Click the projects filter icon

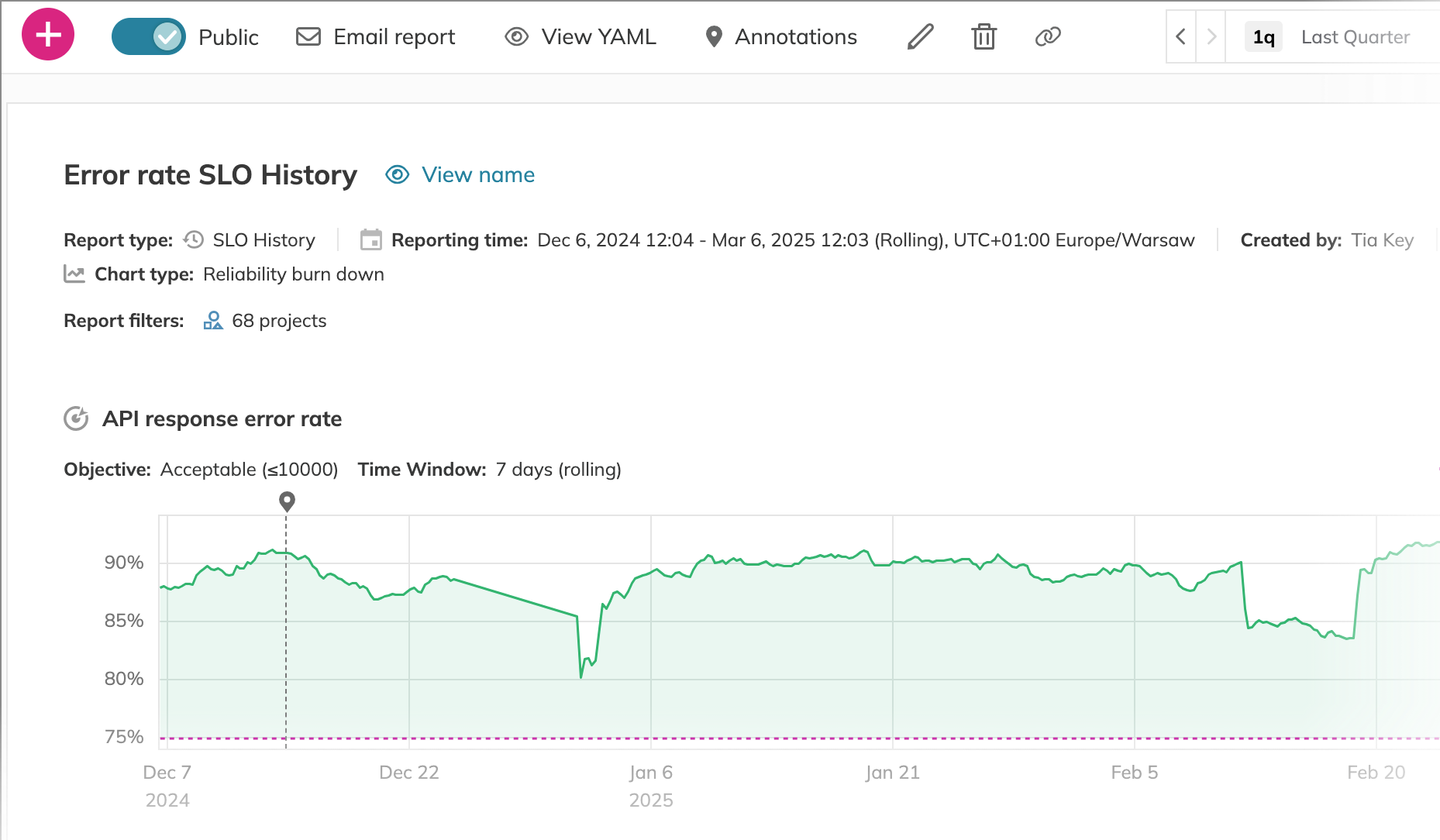(x=213, y=320)
